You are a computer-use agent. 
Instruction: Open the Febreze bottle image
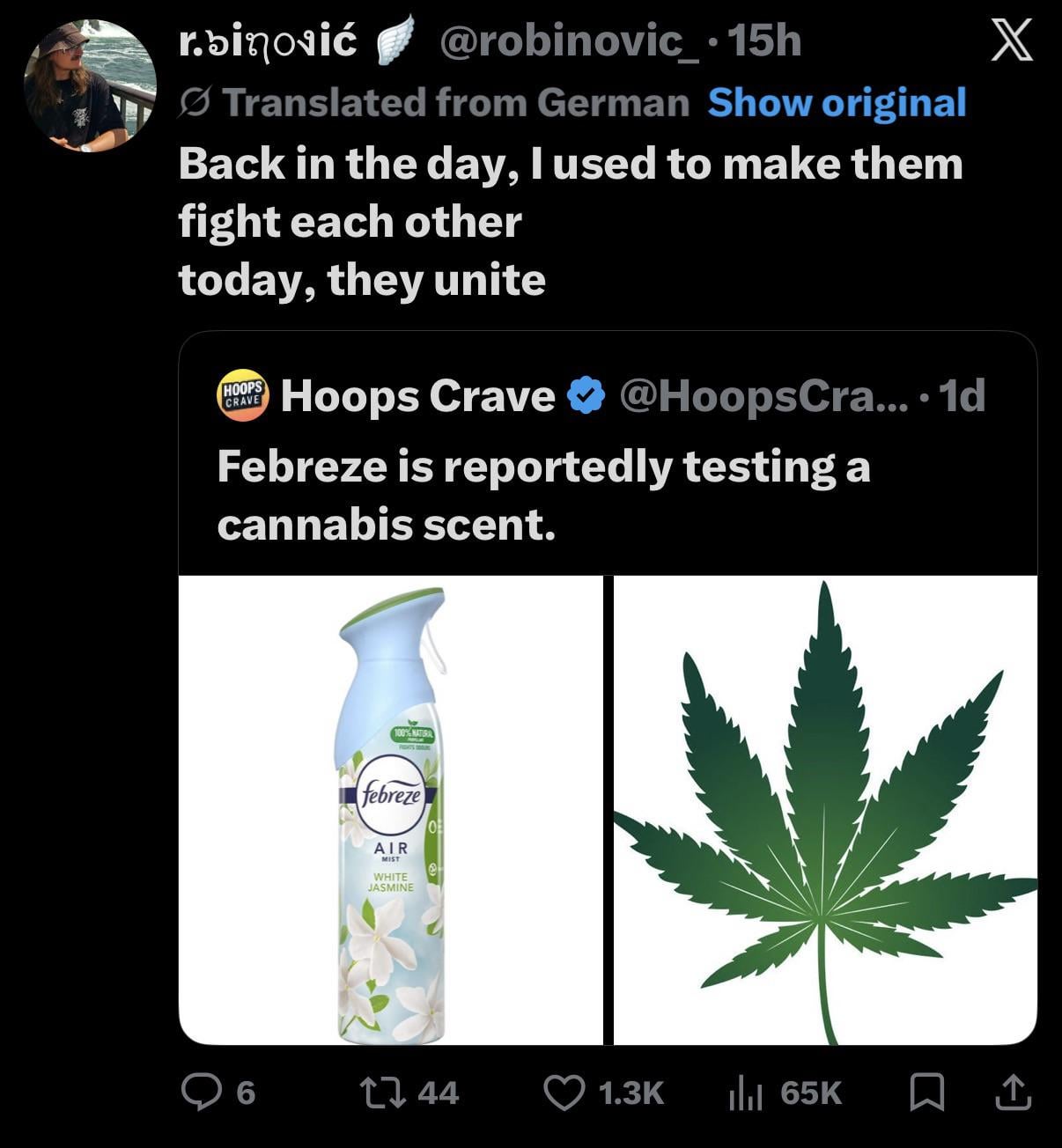[x=391, y=810]
